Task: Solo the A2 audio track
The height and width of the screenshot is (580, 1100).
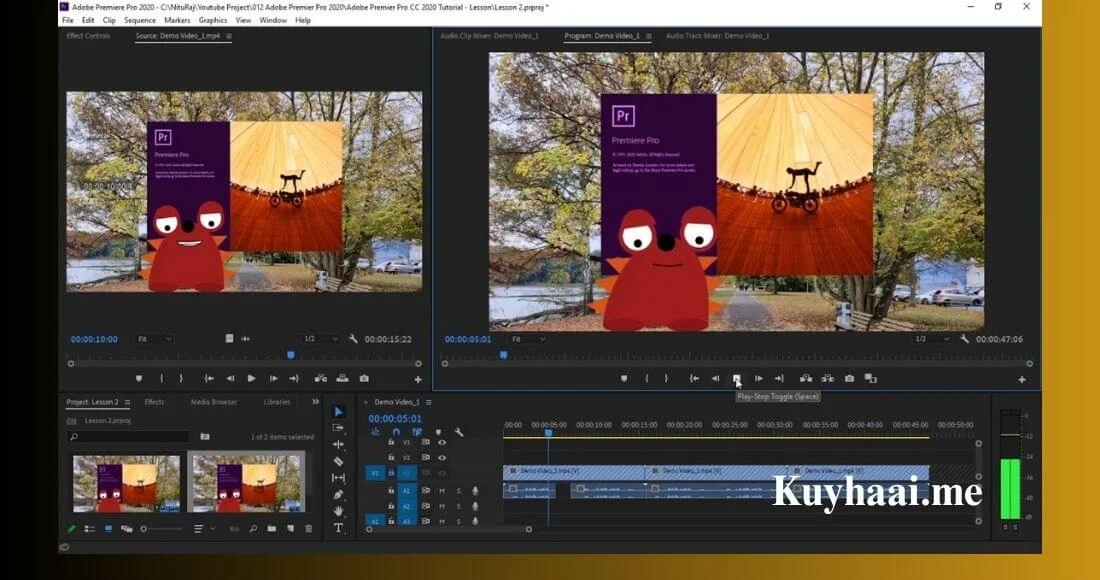Action: [459, 506]
